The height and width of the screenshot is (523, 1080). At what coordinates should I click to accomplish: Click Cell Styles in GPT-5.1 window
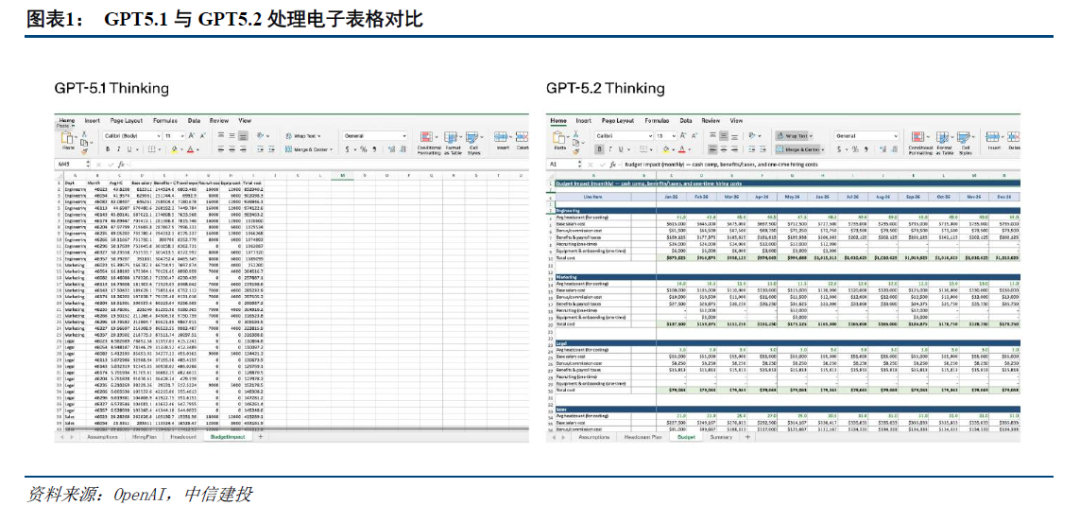pyautogui.click(x=474, y=143)
